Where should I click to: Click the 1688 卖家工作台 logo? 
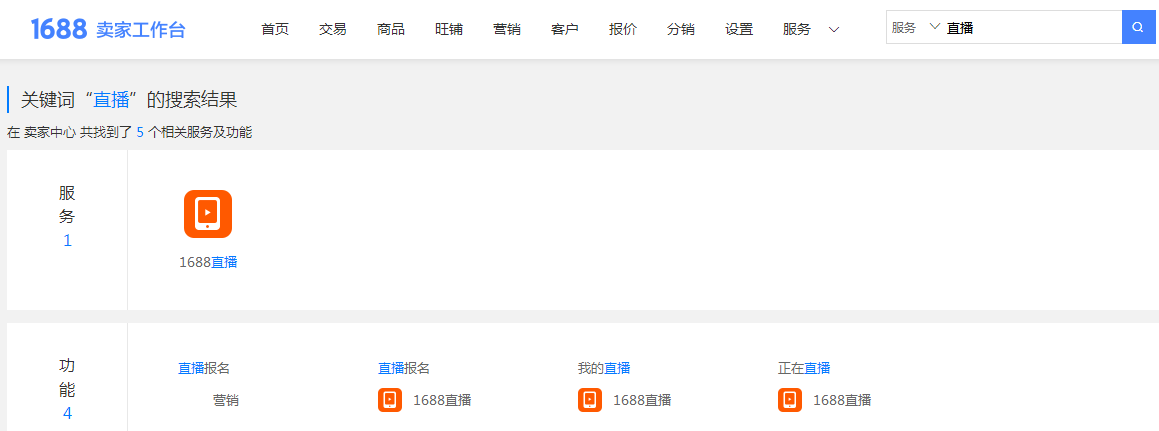(108, 29)
